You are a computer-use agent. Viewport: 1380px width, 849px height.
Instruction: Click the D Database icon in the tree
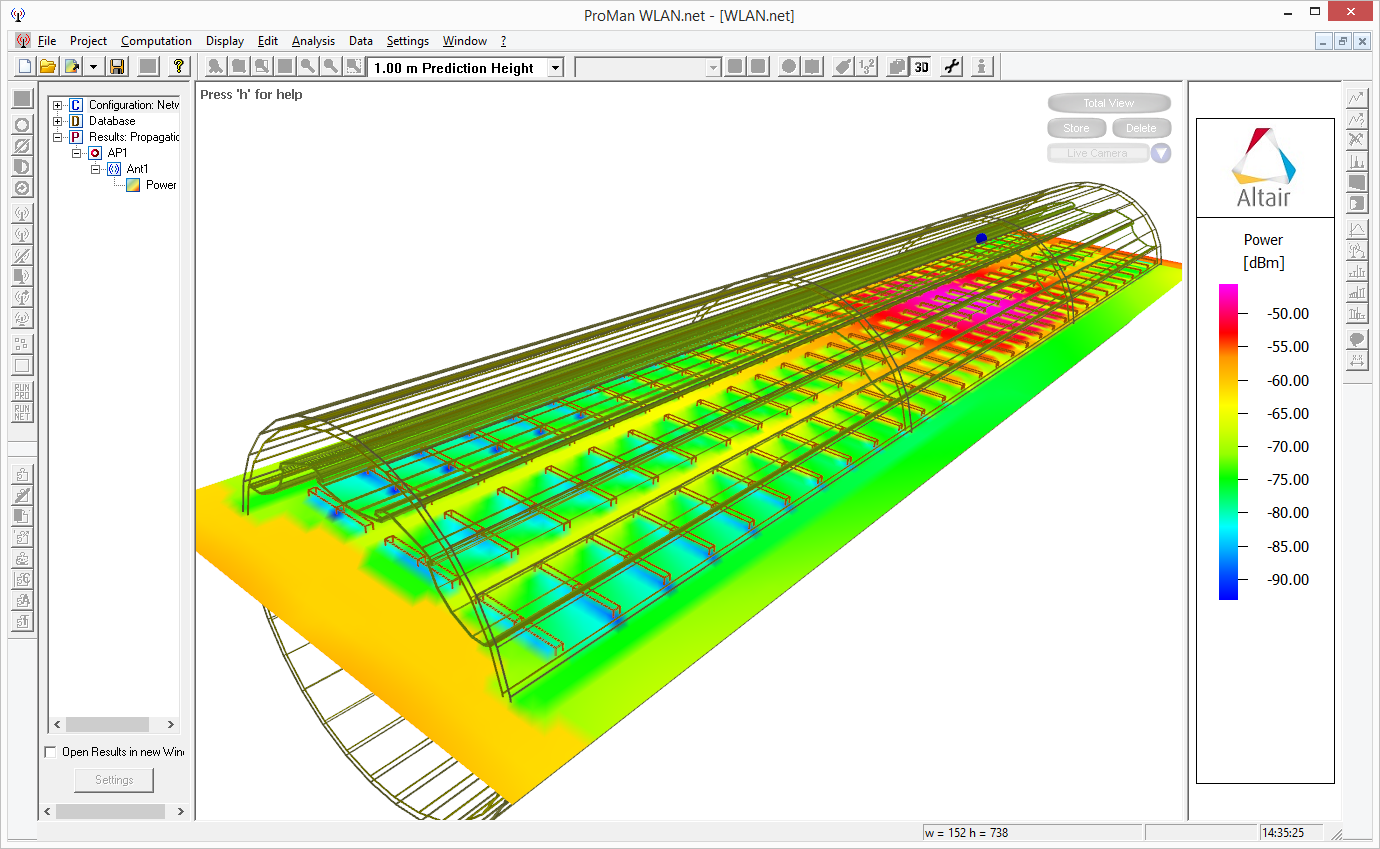(76, 121)
